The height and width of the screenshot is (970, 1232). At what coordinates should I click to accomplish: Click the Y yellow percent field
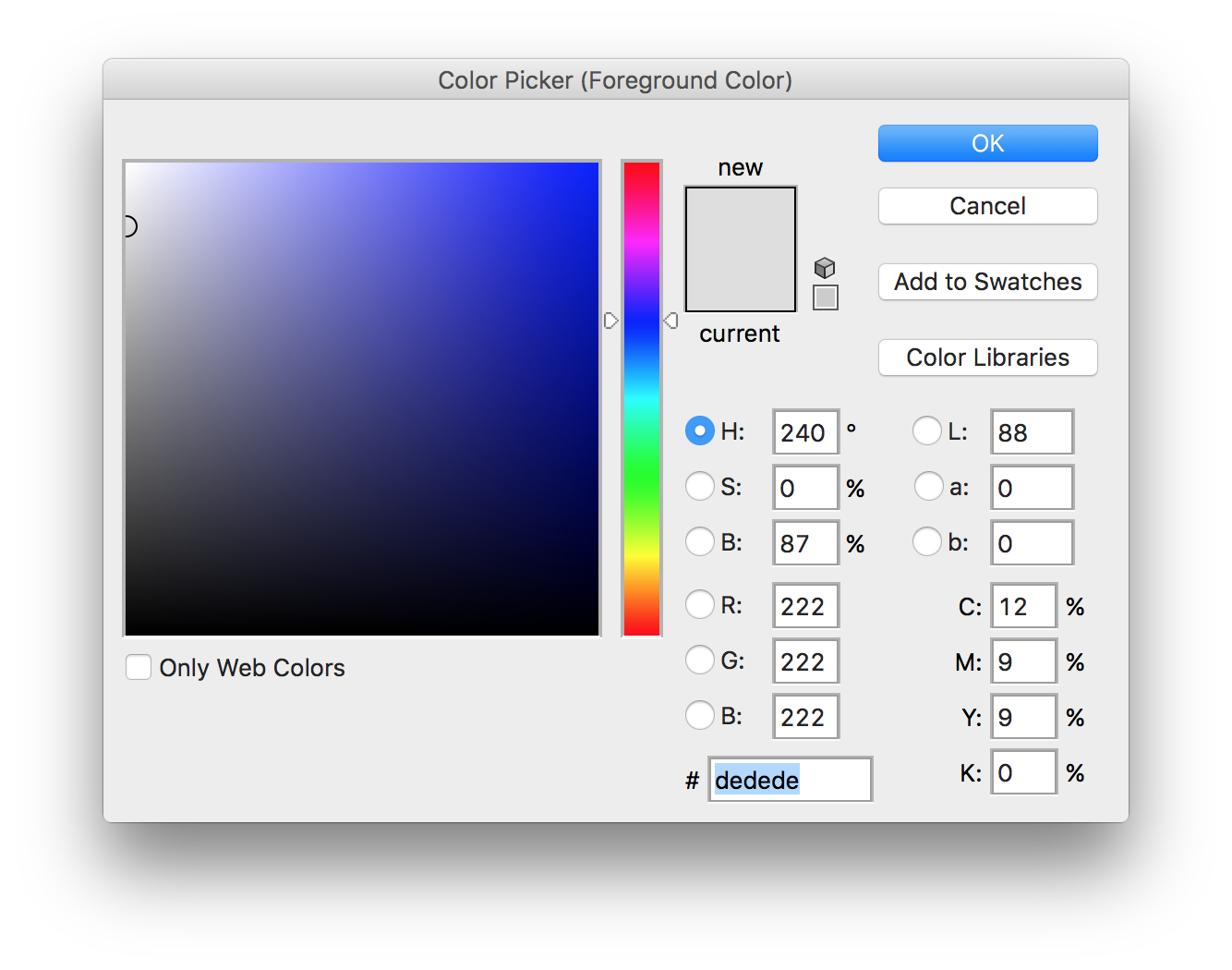[x=1023, y=716]
